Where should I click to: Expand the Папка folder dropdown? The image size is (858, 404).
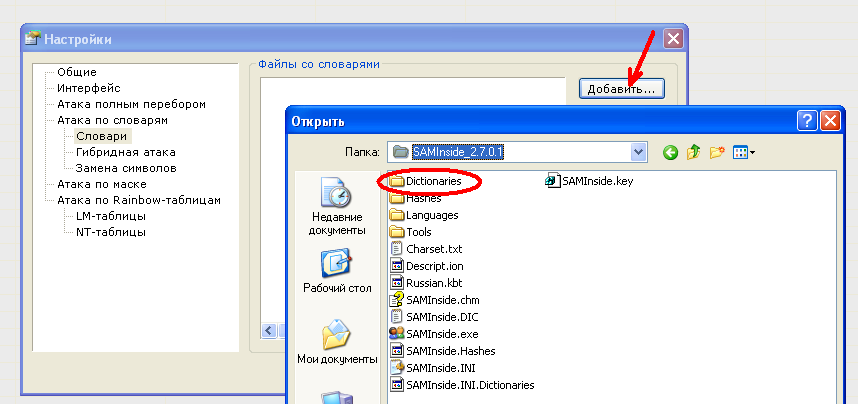638,152
